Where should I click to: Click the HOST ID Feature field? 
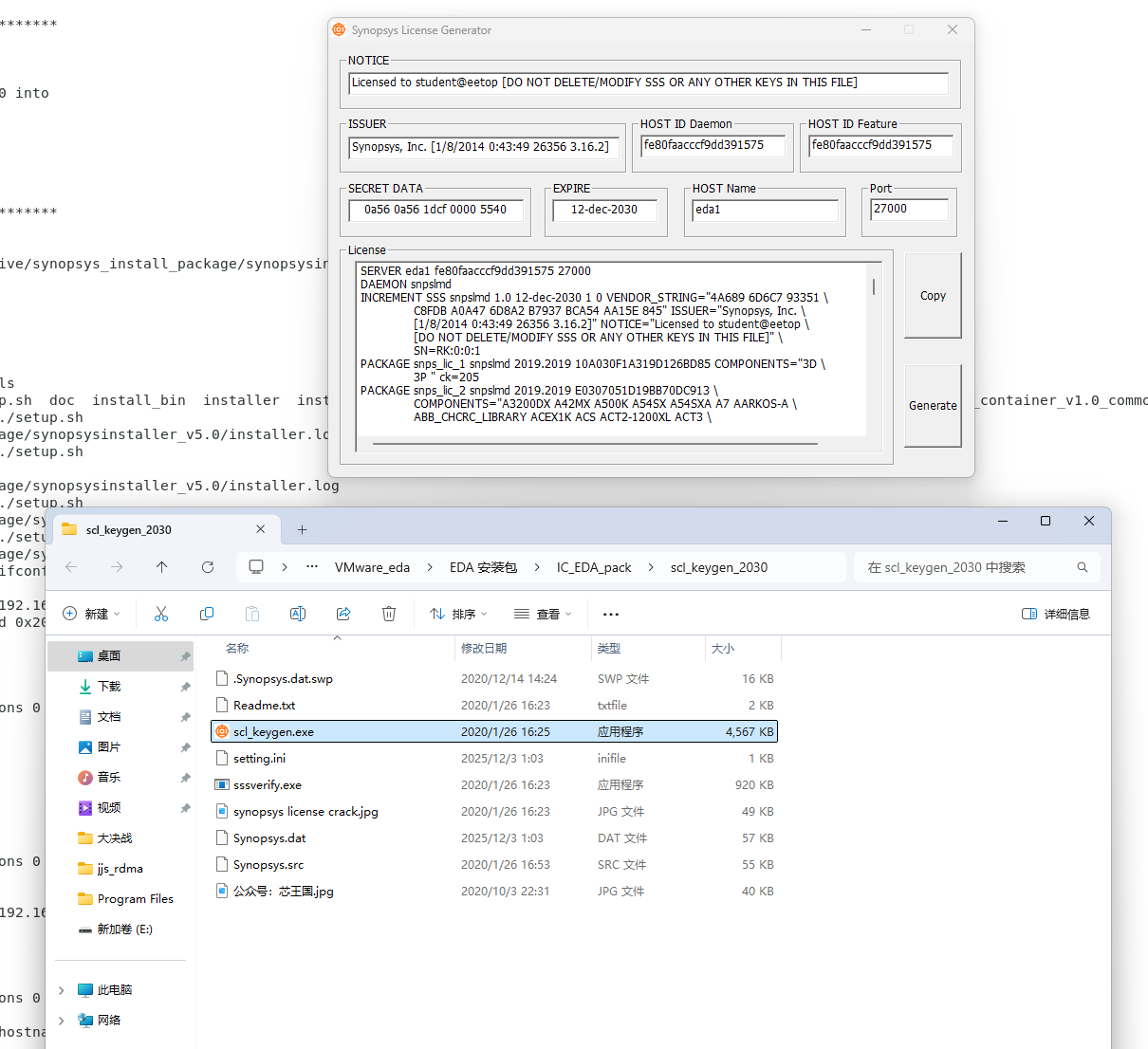880,145
